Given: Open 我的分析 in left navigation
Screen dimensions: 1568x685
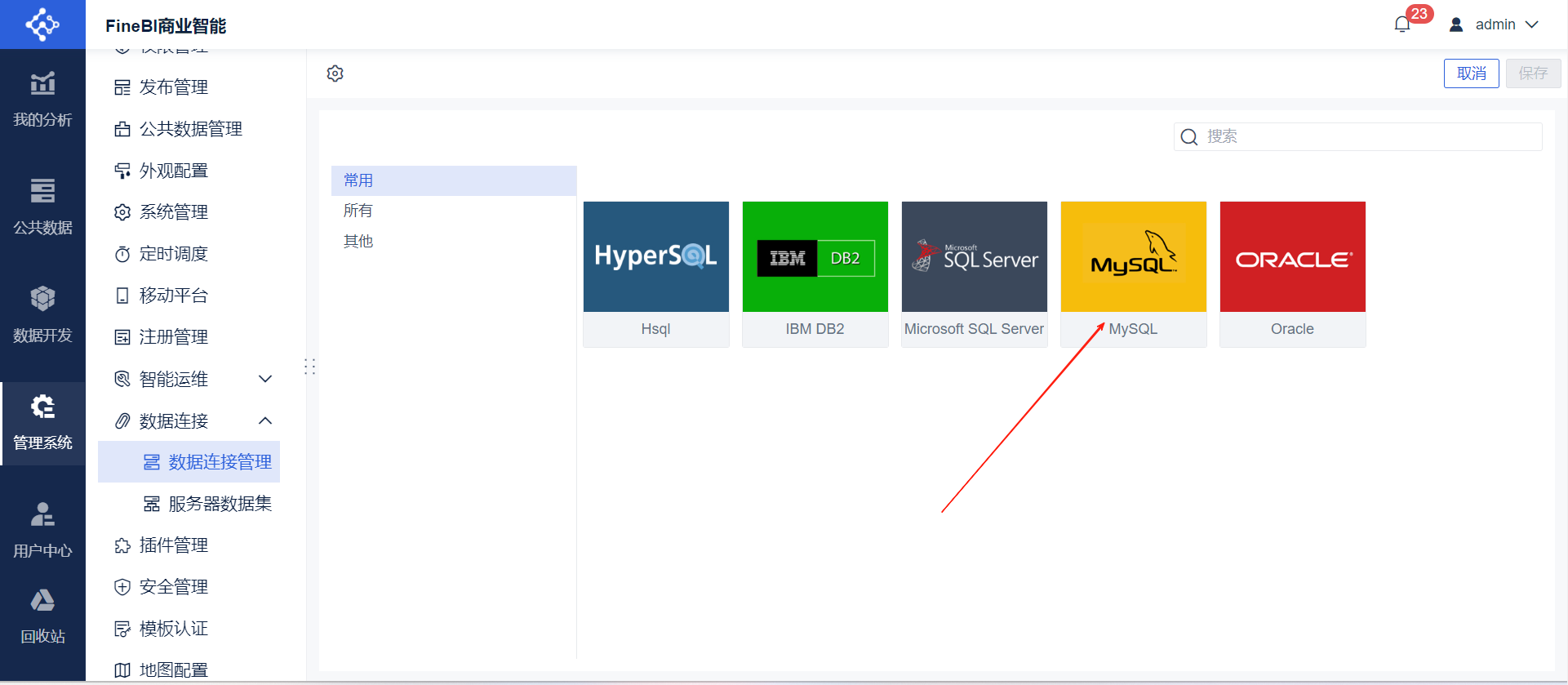Looking at the screenshot, I should click(42, 100).
